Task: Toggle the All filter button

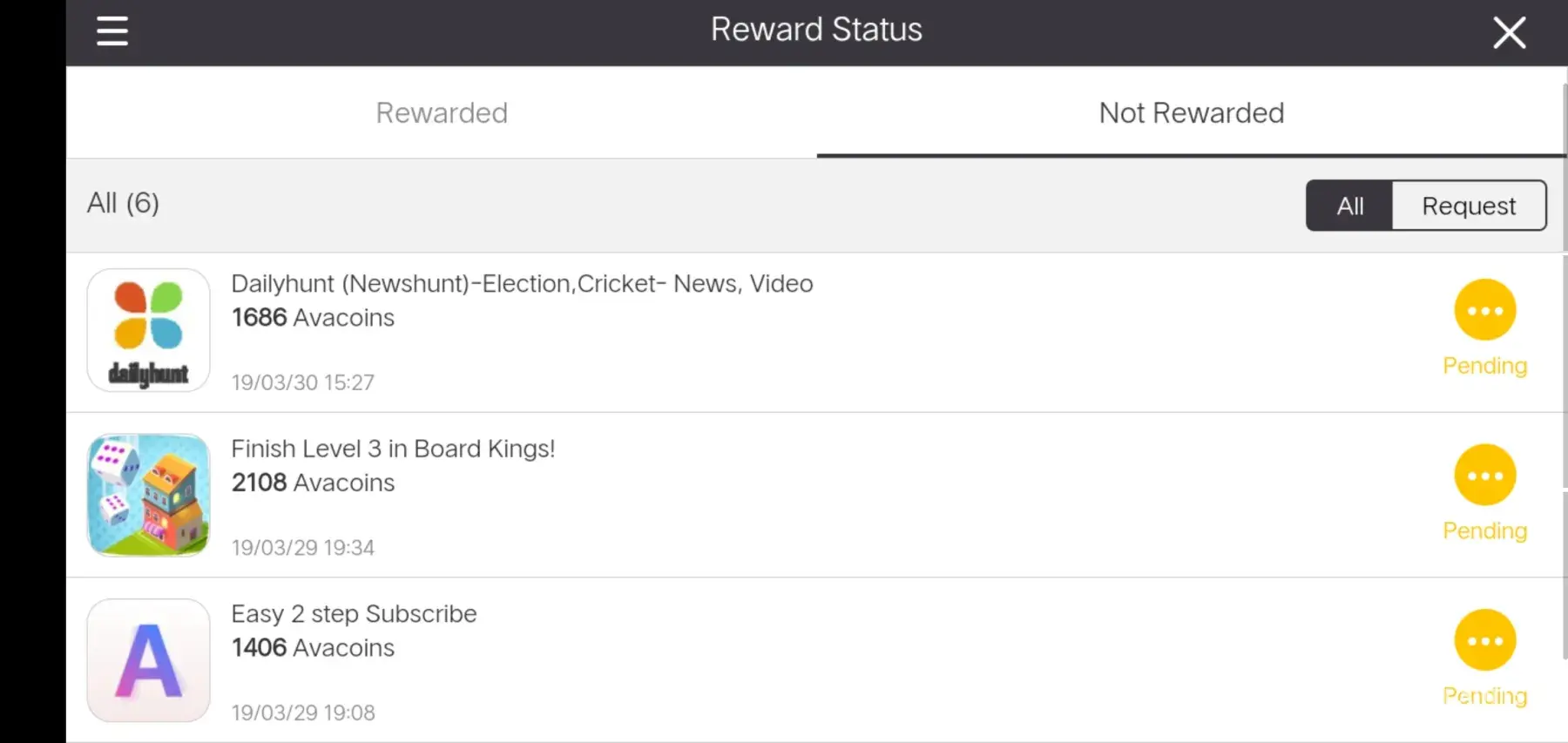Action: coord(1349,206)
